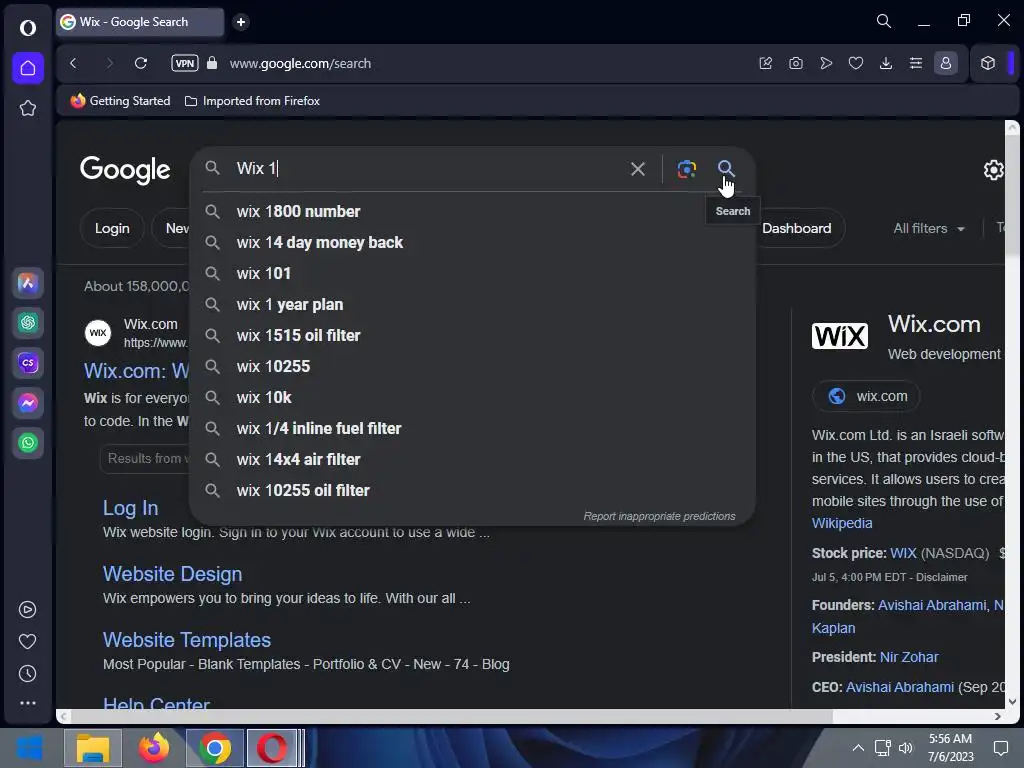Open ChatGPT sidebar icon

tap(27, 323)
